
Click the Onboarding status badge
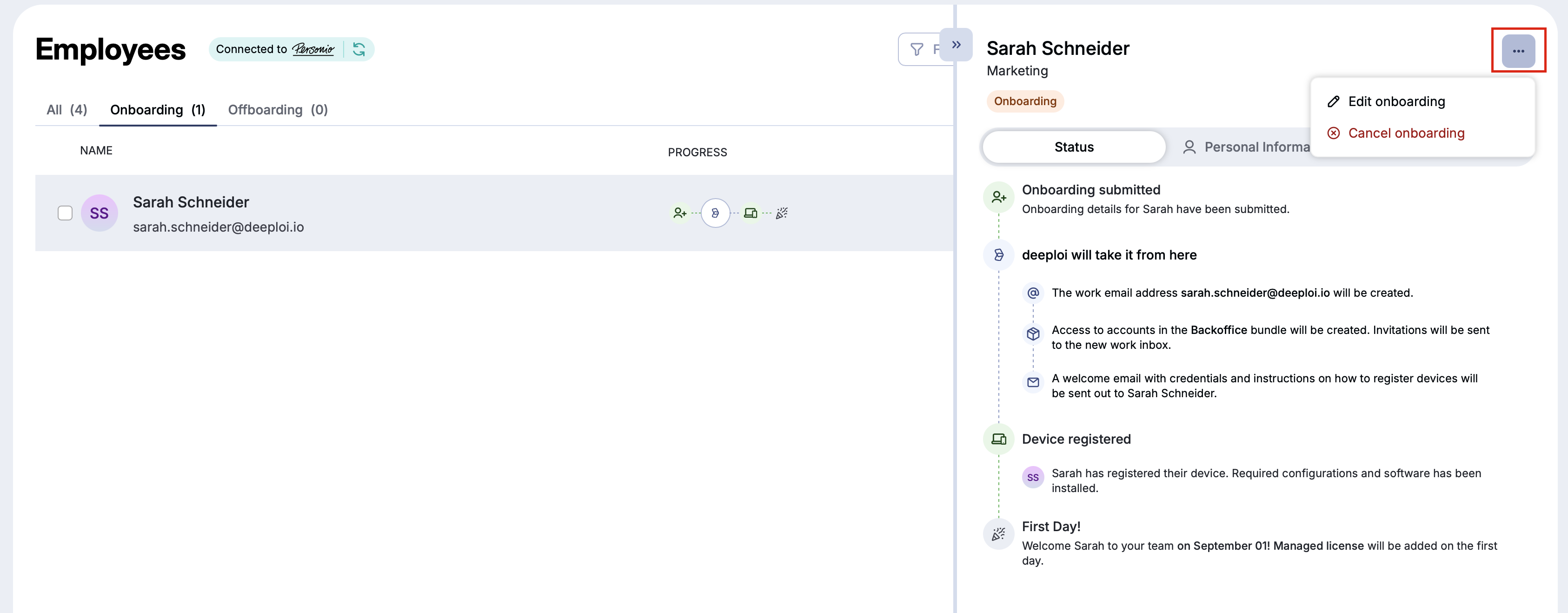tap(1025, 101)
